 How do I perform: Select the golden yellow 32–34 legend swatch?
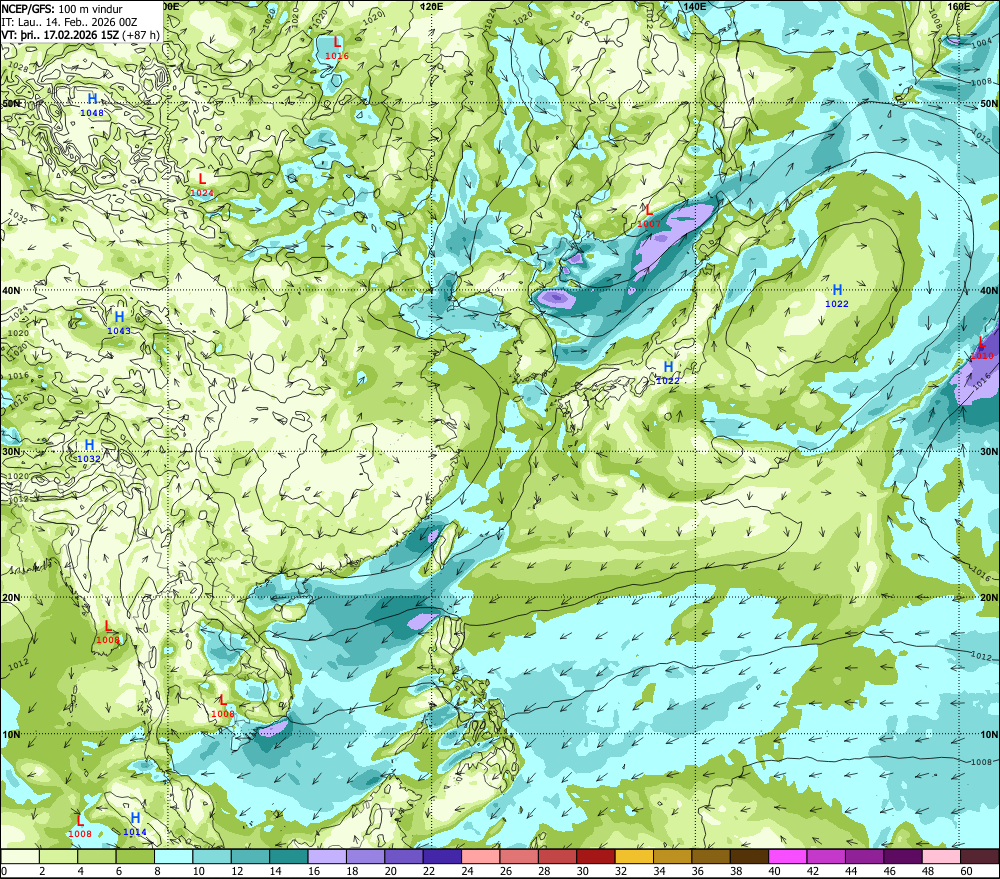click(x=635, y=856)
